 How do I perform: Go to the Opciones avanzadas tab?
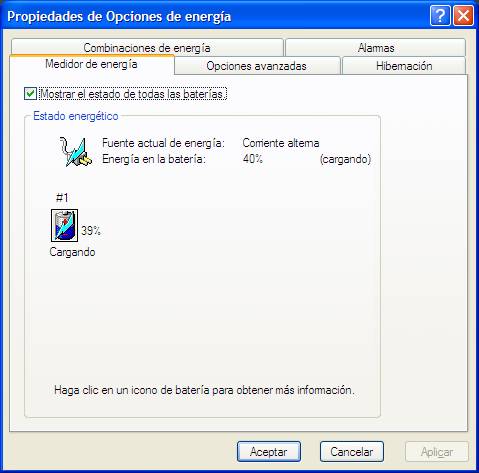point(257,66)
